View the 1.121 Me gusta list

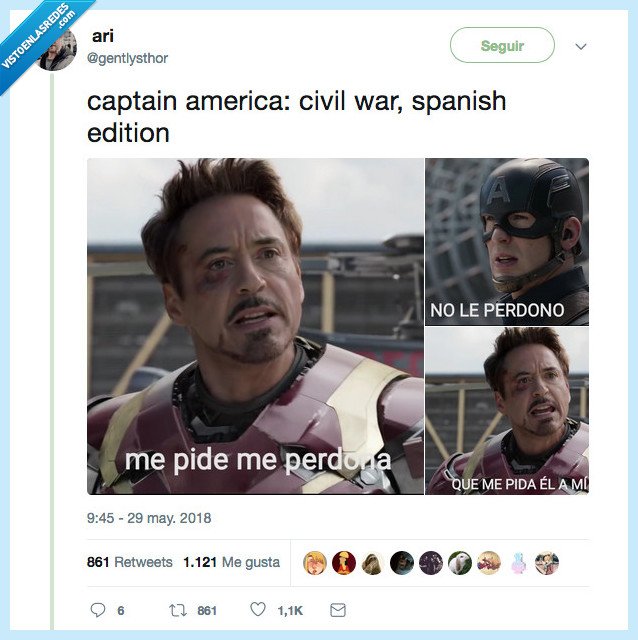(x=231, y=562)
